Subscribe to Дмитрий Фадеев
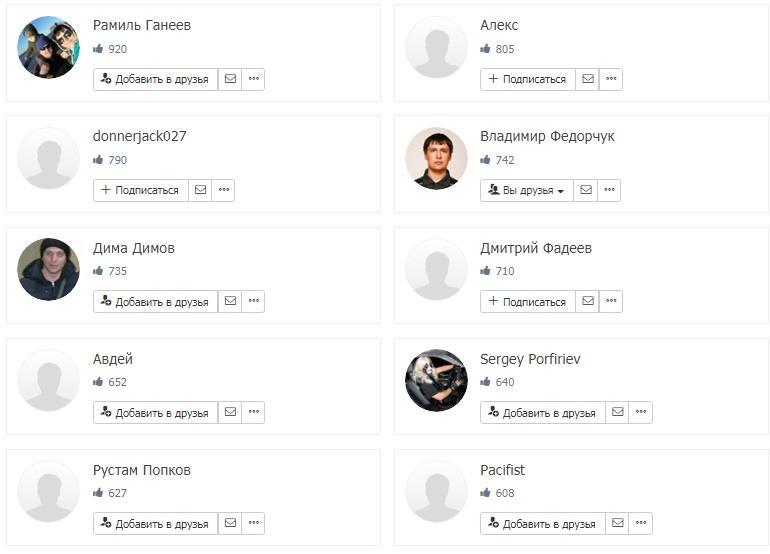The image size is (770, 554). 527,301
